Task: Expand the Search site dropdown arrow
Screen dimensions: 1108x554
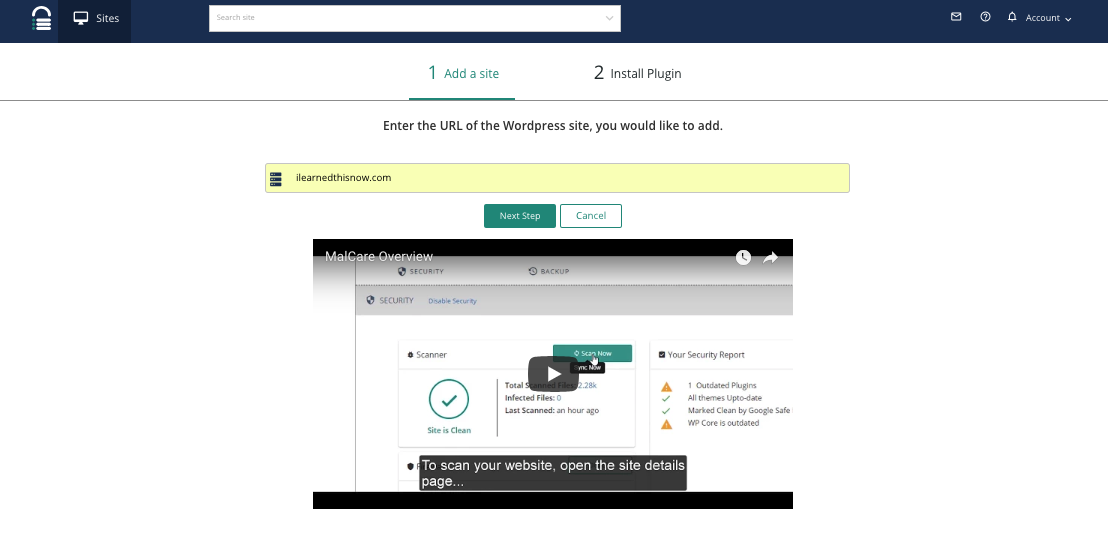Action: tap(609, 18)
